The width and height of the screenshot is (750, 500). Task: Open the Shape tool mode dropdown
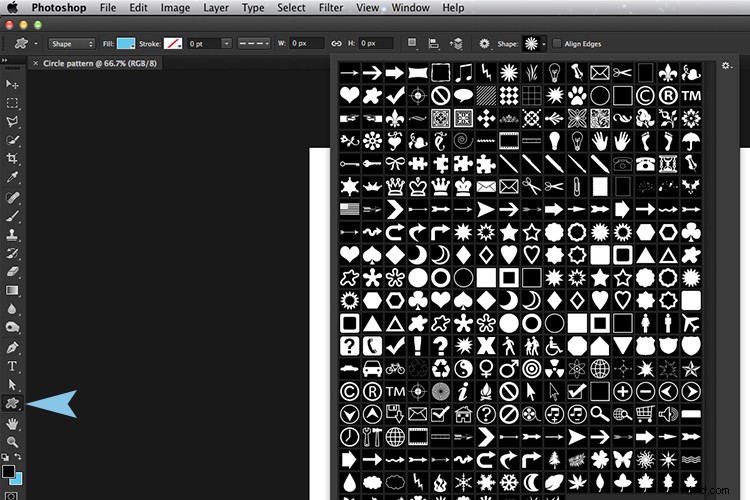70,44
